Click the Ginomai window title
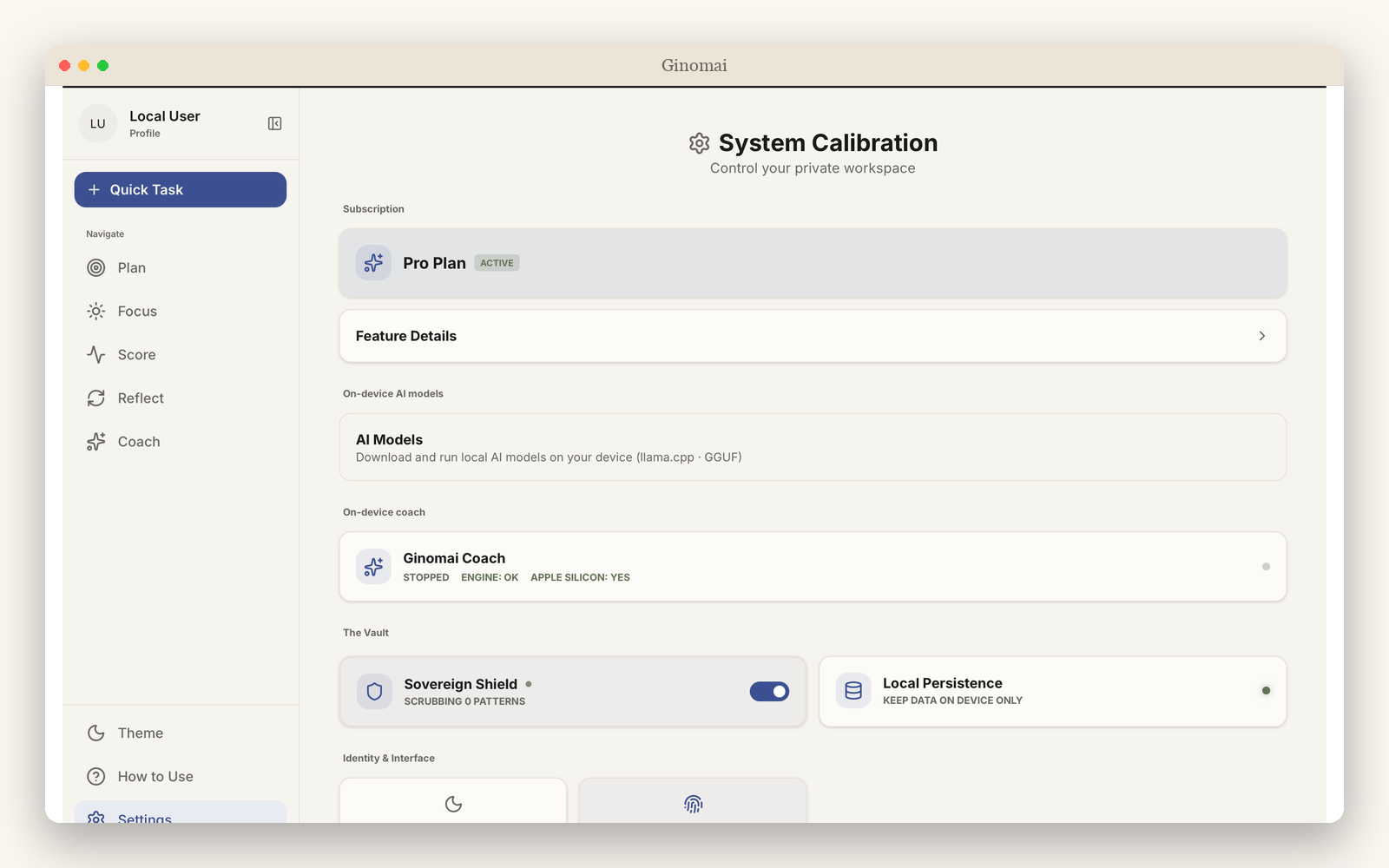 [694, 65]
